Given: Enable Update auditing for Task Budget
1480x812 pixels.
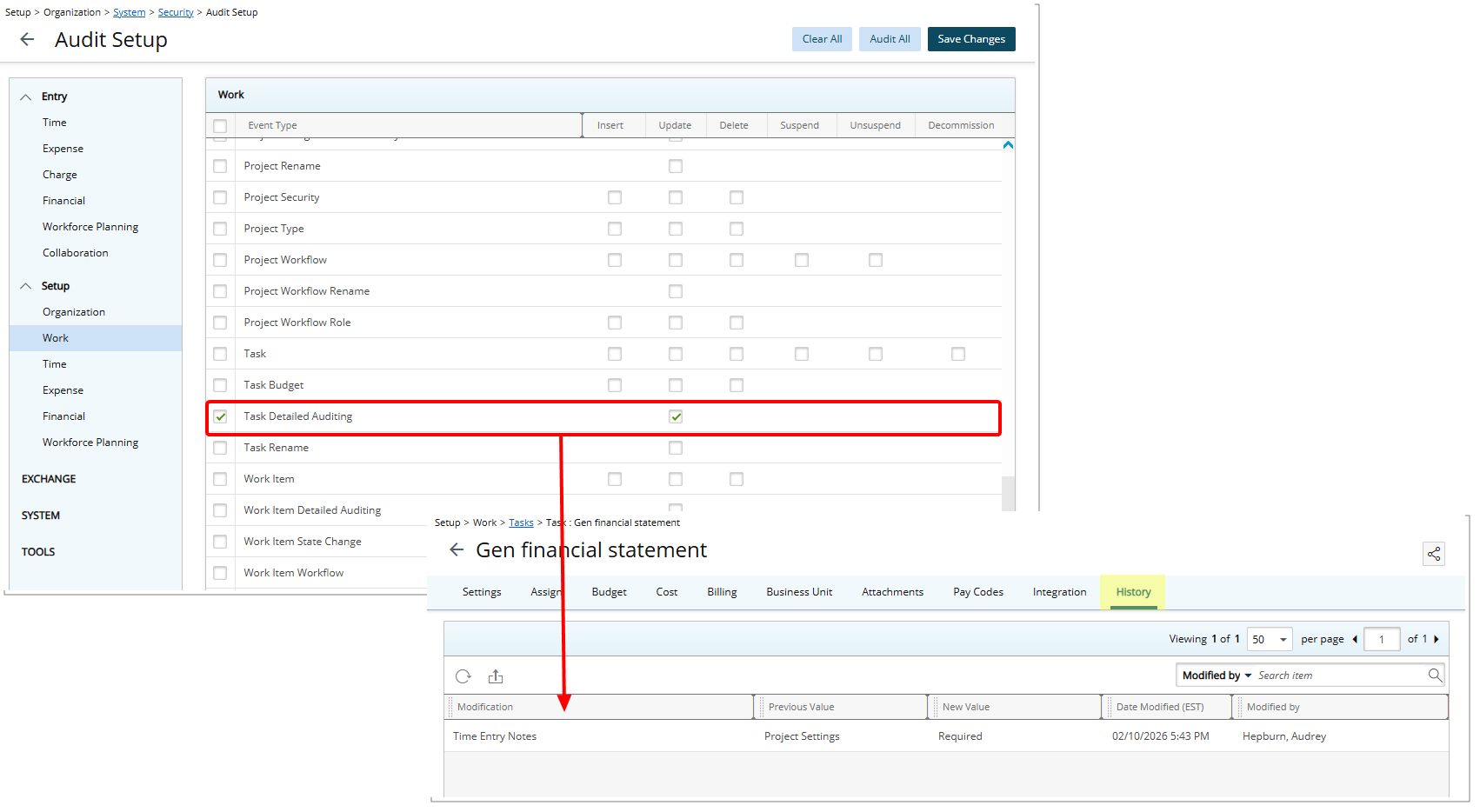Looking at the screenshot, I should (676, 384).
